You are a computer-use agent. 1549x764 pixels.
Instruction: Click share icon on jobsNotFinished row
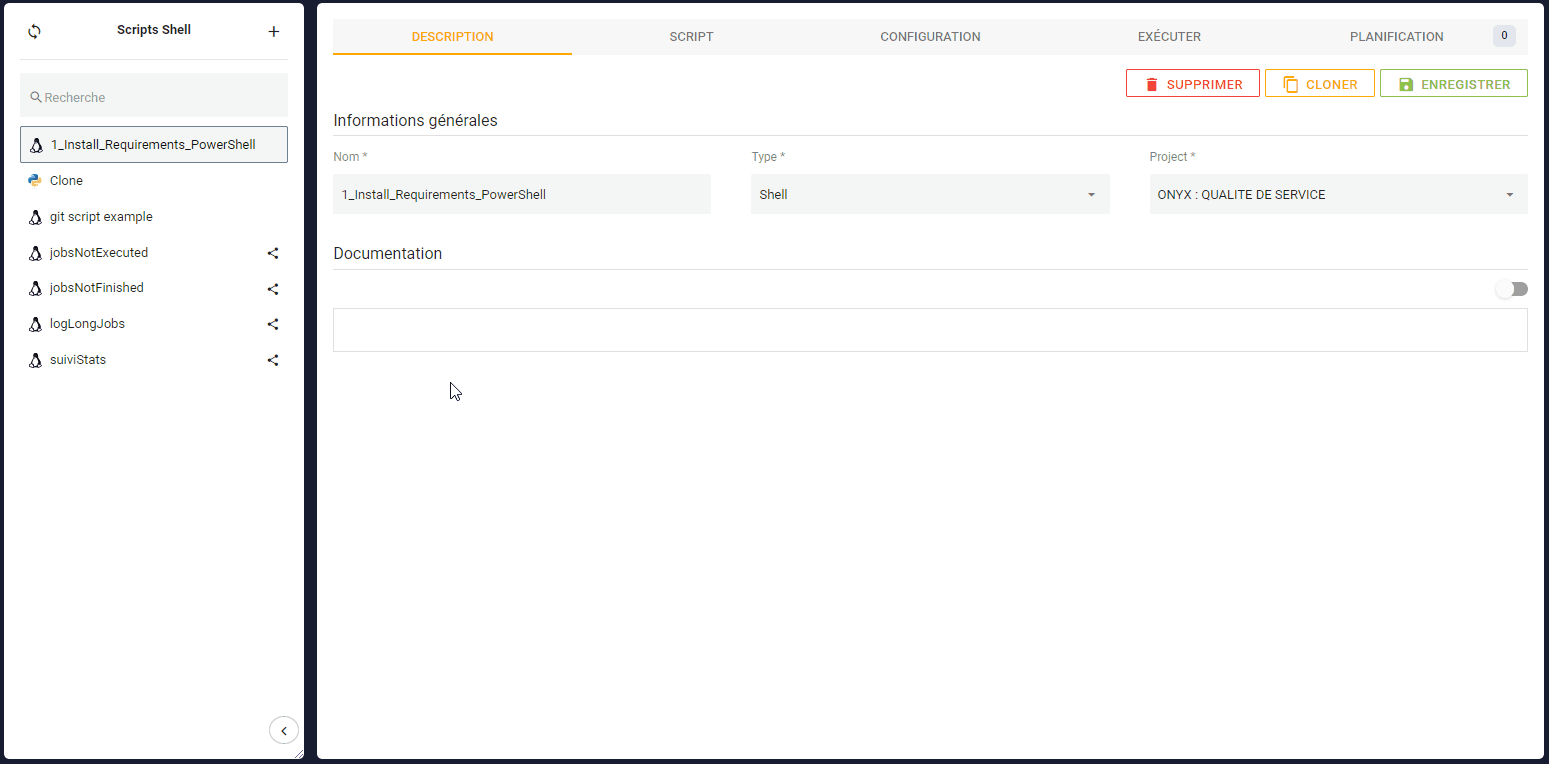tap(273, 289)
